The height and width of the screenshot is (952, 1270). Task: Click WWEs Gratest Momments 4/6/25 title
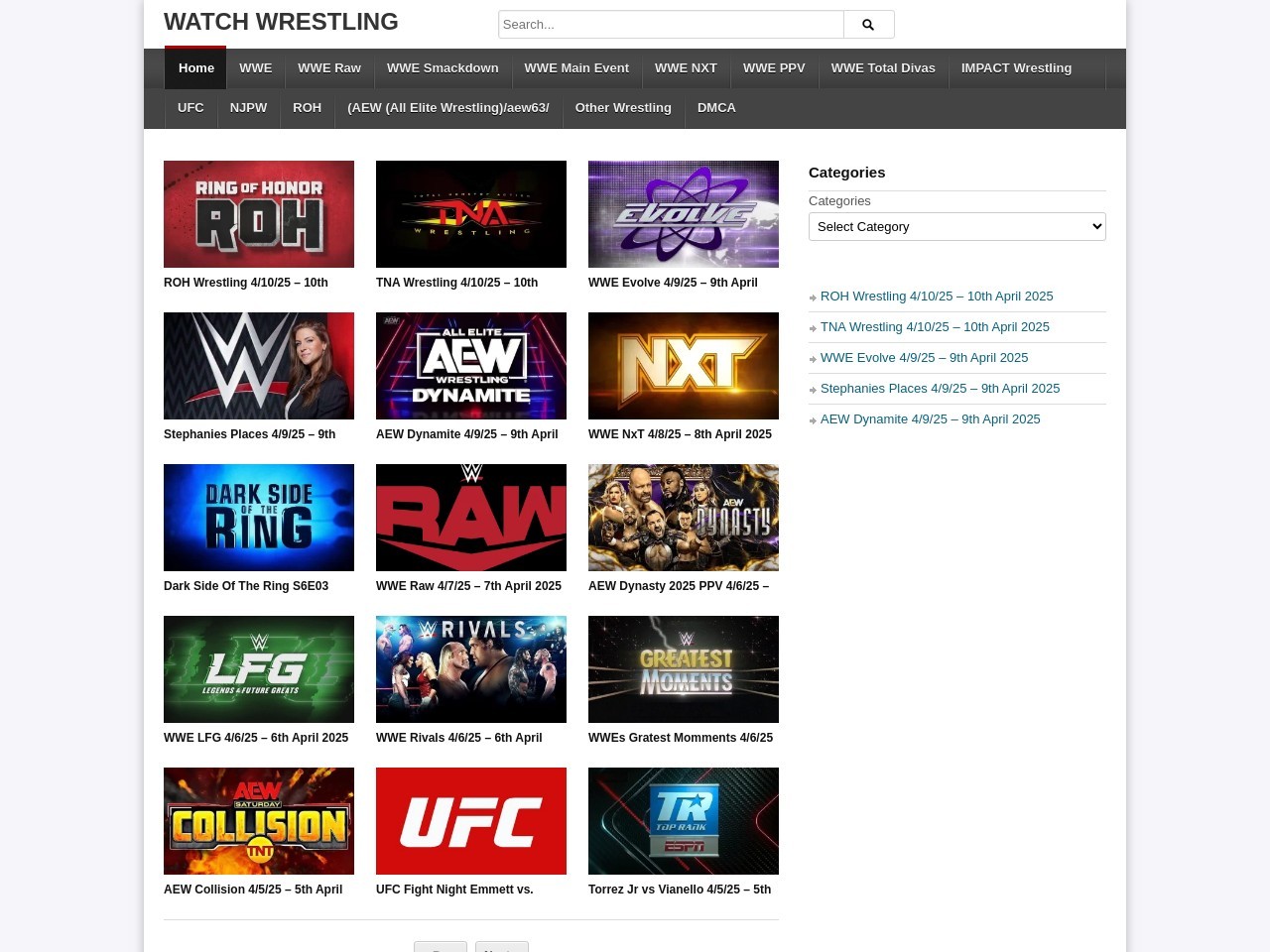pos(681,738)
